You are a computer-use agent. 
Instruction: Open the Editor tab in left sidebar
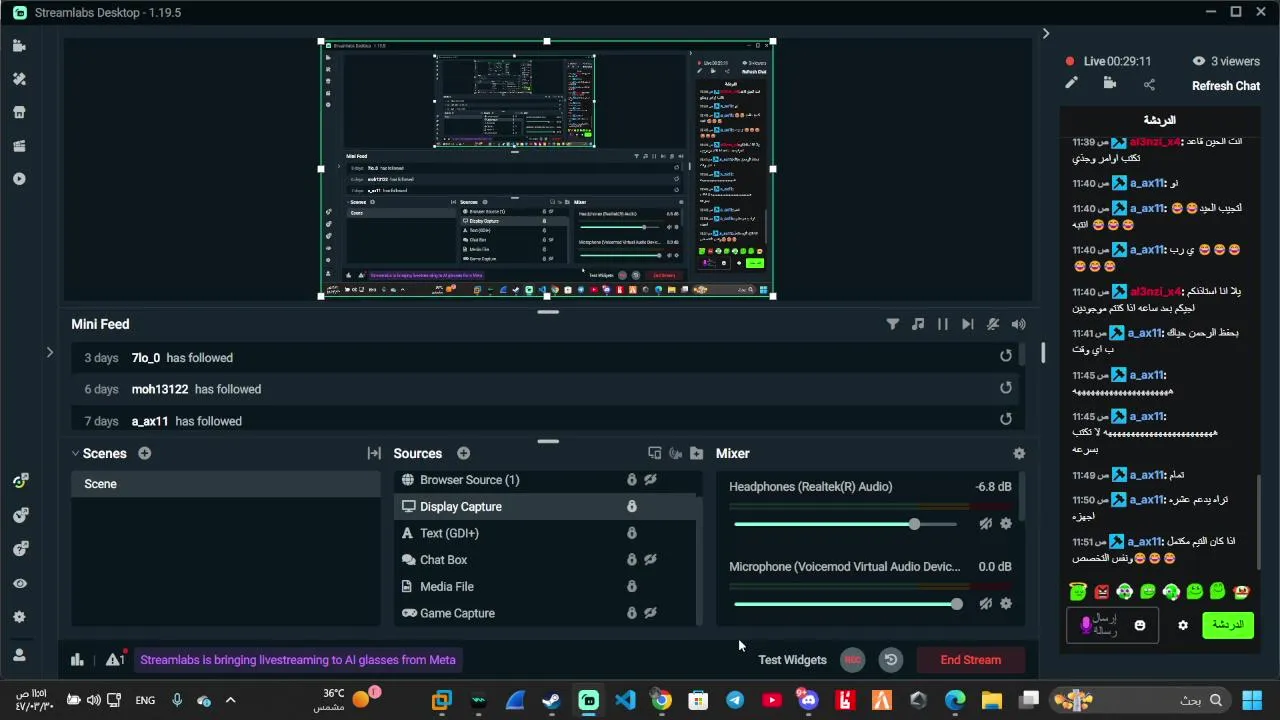click(19, 46)
